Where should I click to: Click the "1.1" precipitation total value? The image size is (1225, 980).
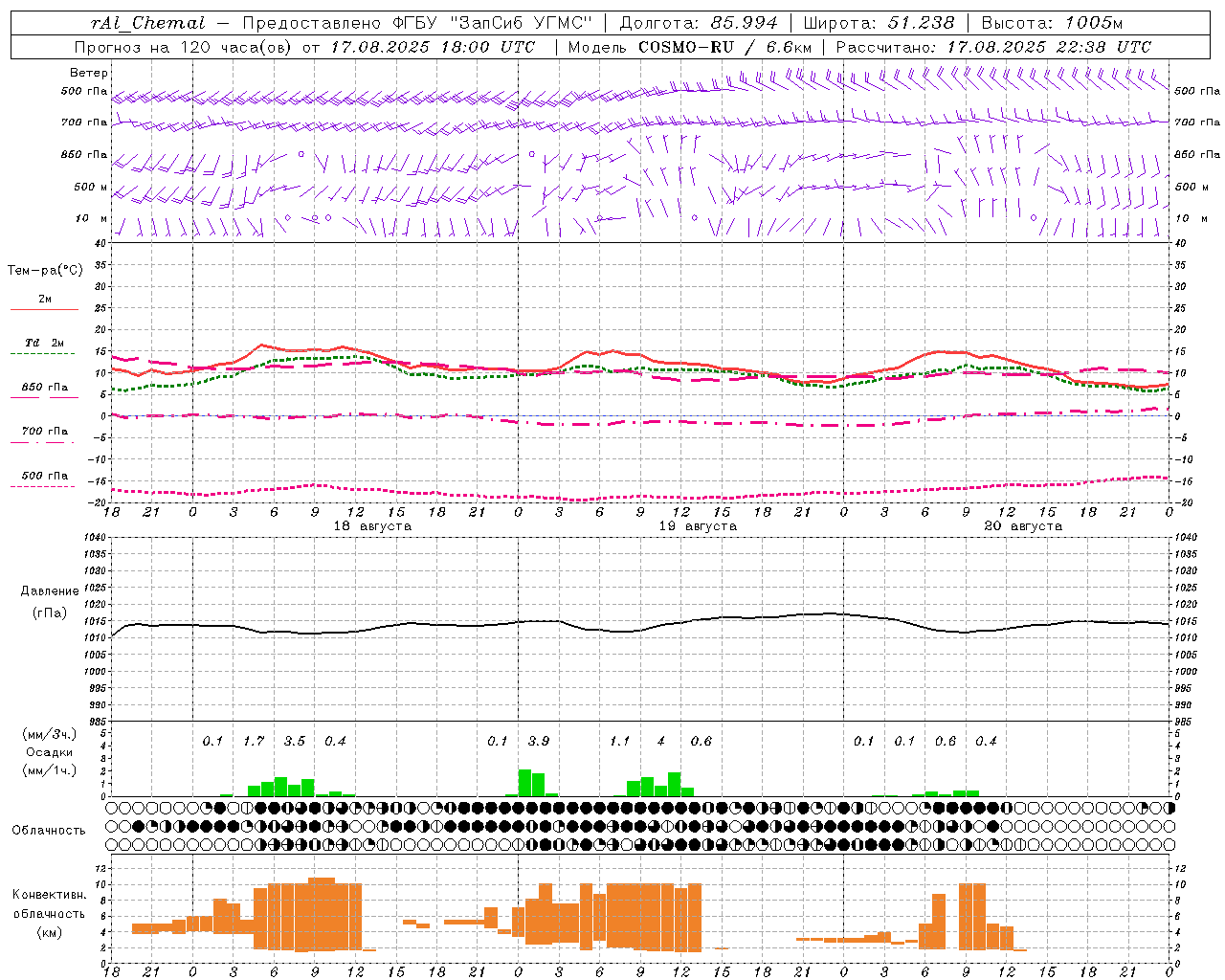620,741
